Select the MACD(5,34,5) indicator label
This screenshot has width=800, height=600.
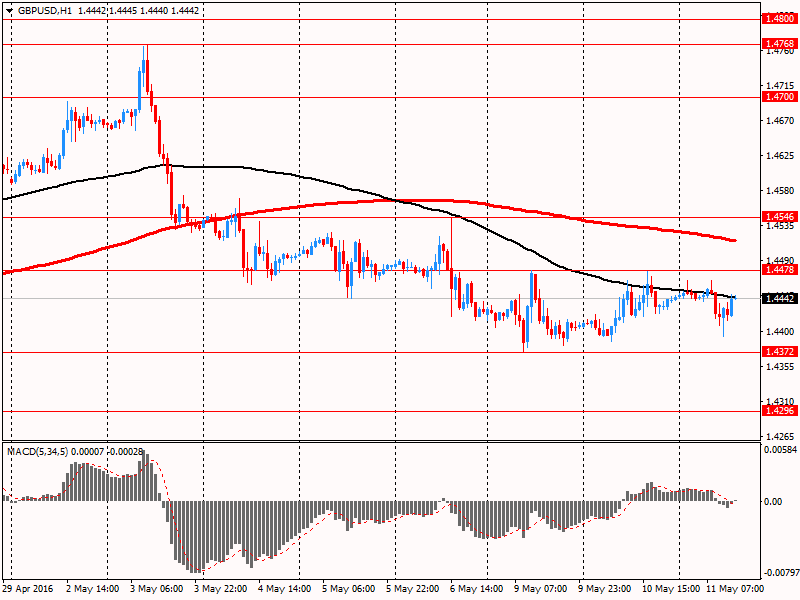[38, 452]
